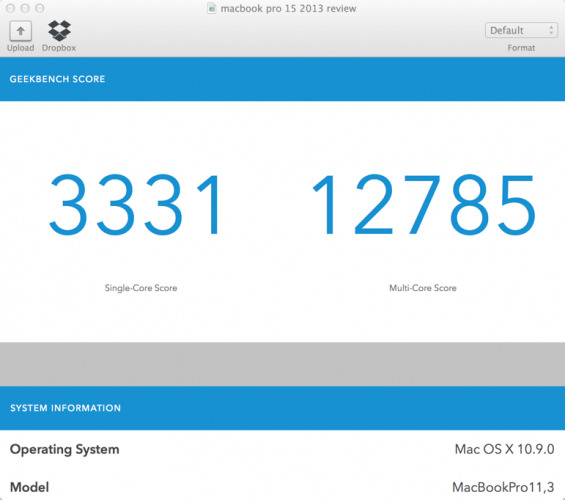Image resolution: width=565 pixels, height=500 pixels.
Task: Click the 'Upload' label in the toolbar
Action: tap(21, 48)
